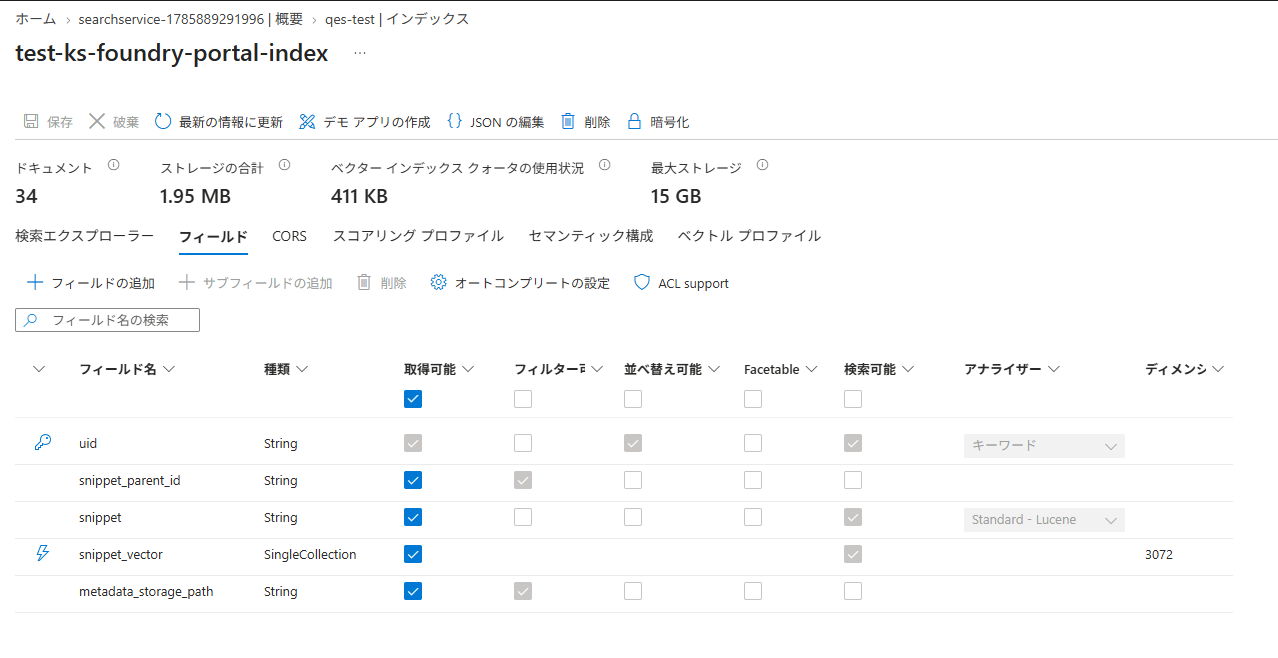Click the plus icon for フィールドの追加
Image resolution: width=1278 pixels, height=658 pixels.
tap(35, 282)
